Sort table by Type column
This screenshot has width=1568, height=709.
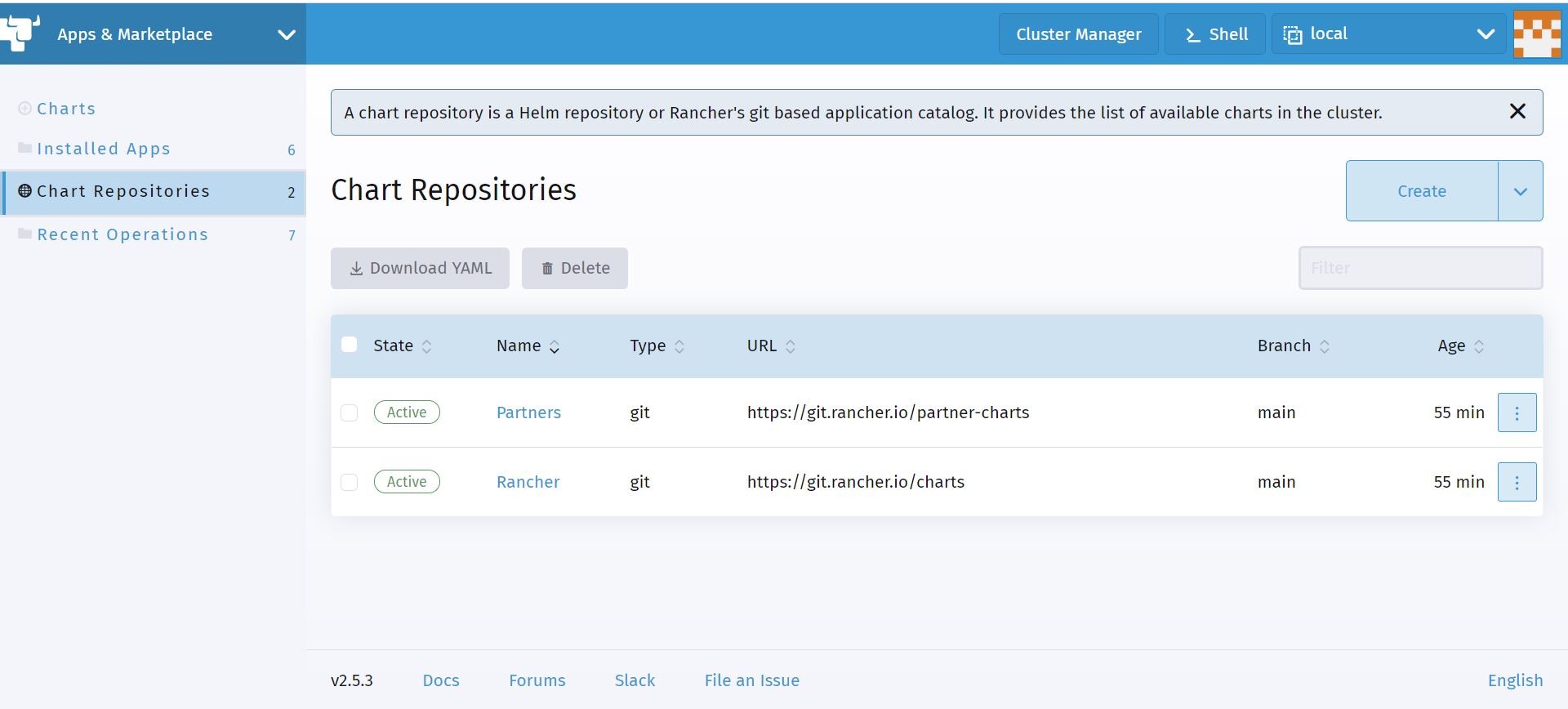[657, 346]
